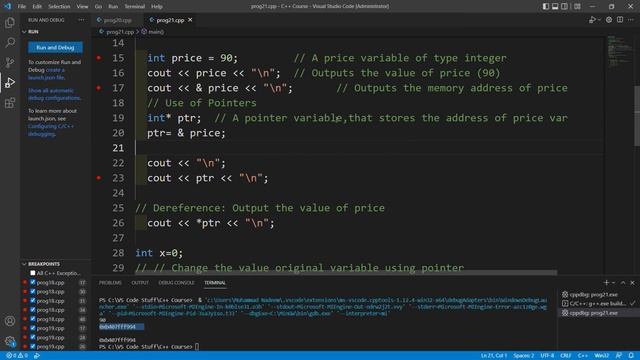Image resolution: width=640 pixels, height=360 pixels.
Task: Switch to the OUTPUT panel tab
Action: [x=140, y=282]
